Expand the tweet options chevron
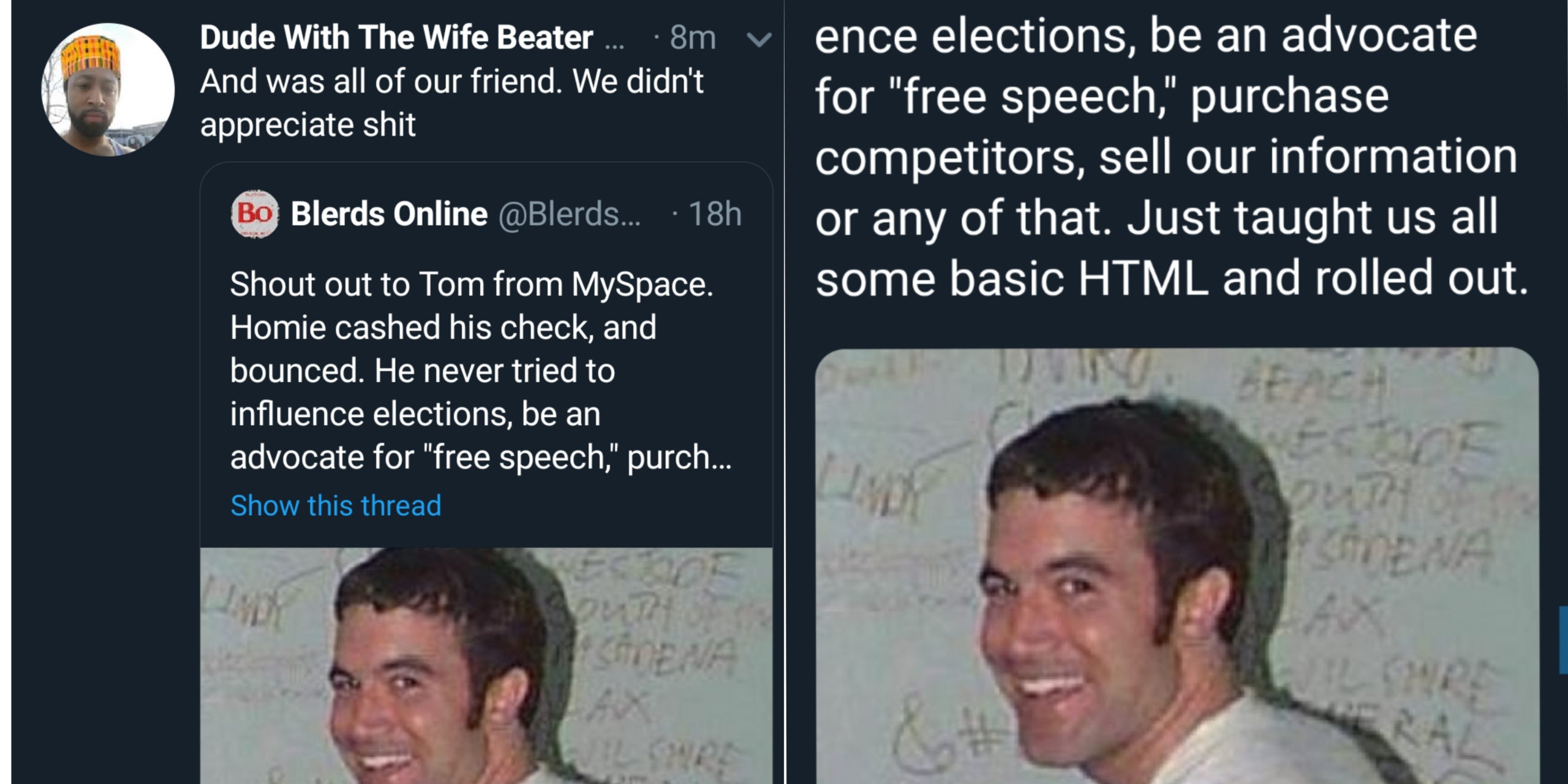 point(759,40)
